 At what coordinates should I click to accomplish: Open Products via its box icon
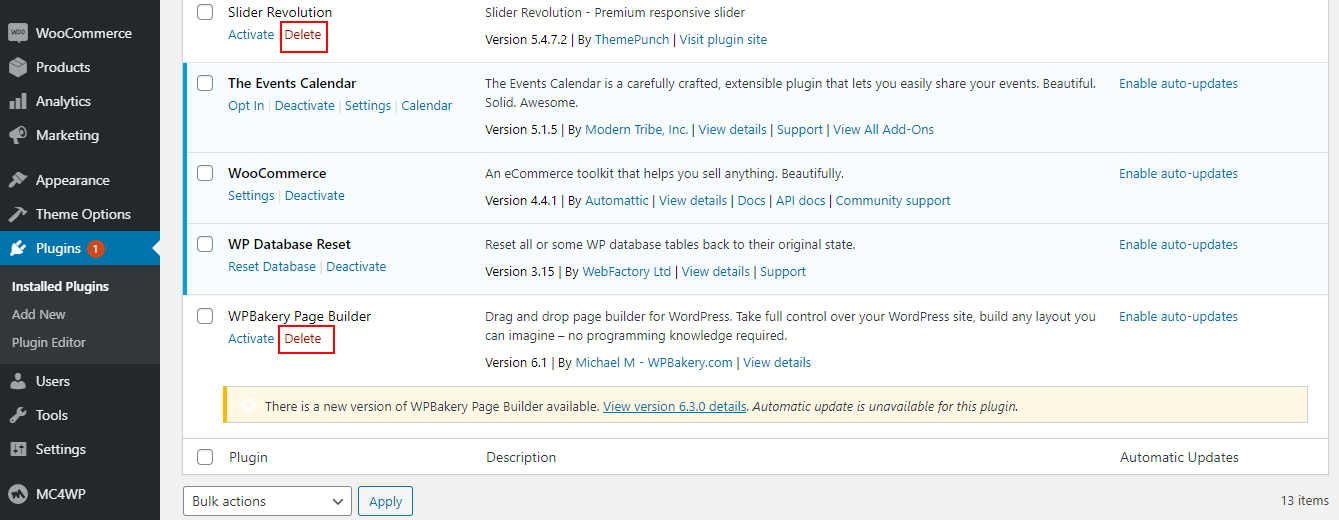[17, 67]
